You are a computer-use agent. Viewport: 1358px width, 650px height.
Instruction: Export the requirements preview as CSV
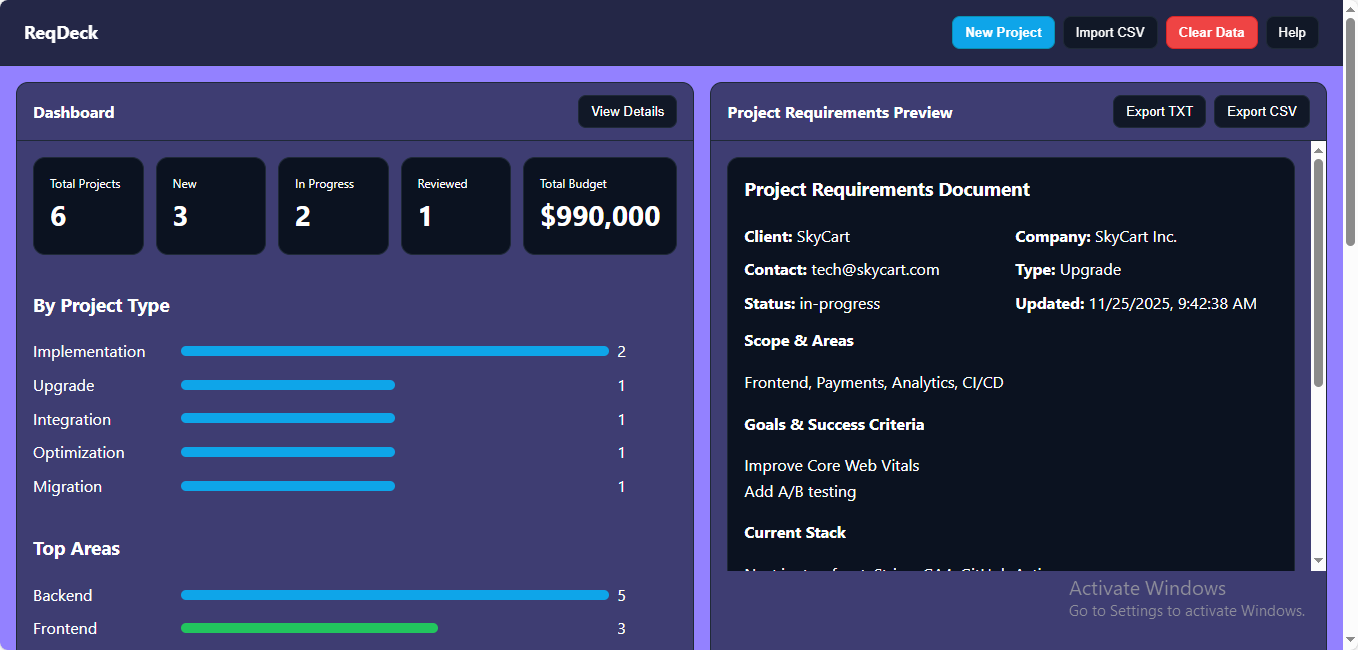1261,111
